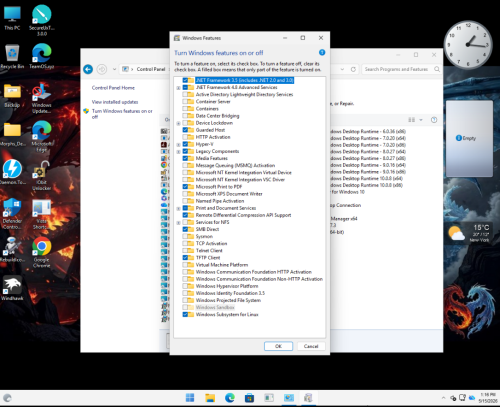This screenshot has height=407, width=500.
Task: Expand the Hyper-V tree node
Action: 178,145
